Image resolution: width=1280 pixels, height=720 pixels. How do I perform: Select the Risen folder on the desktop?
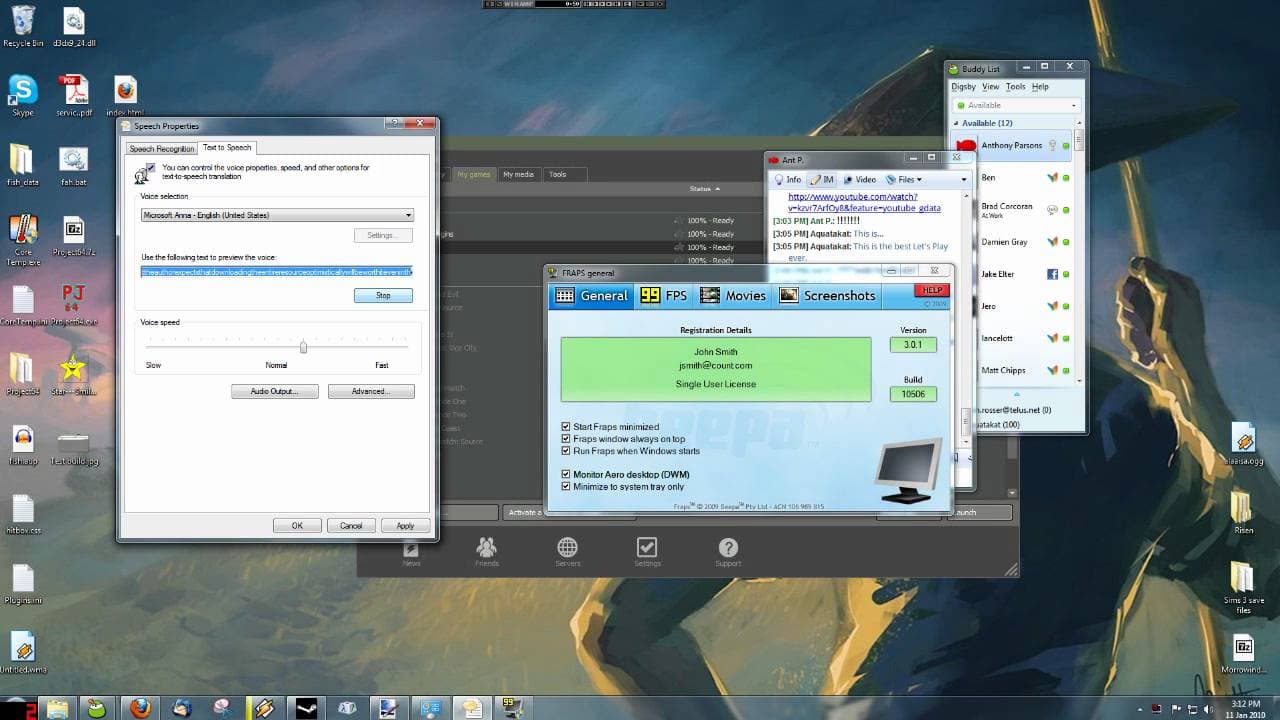click(x=1243, y=512)
